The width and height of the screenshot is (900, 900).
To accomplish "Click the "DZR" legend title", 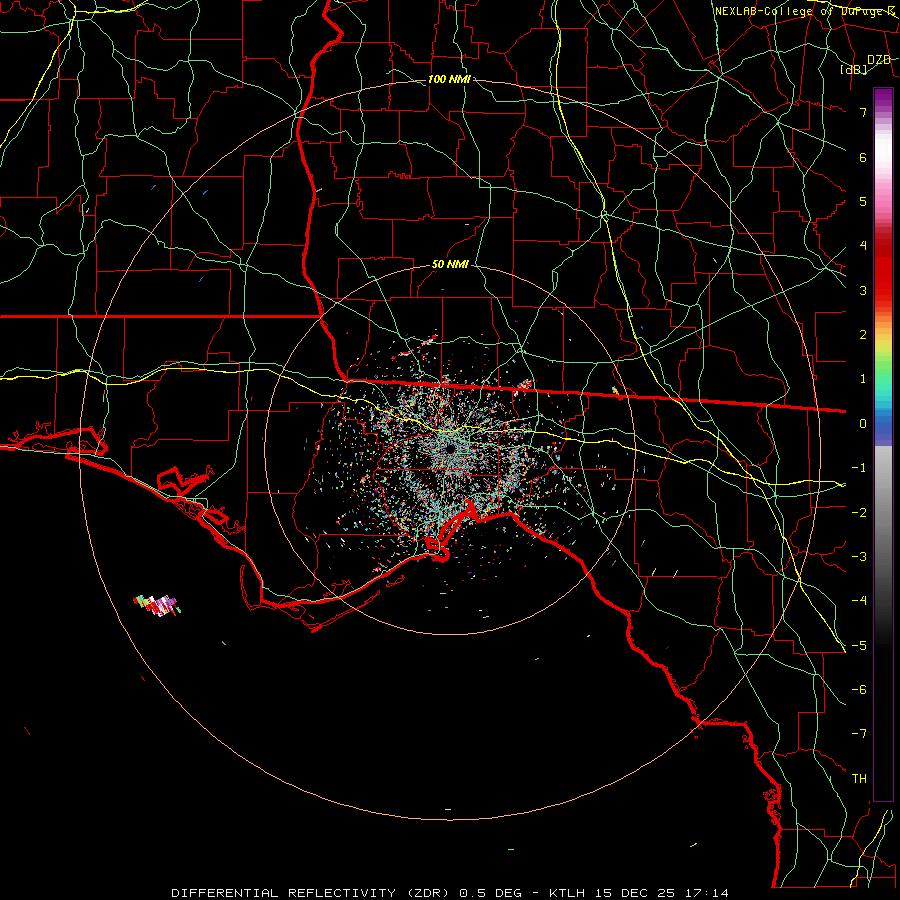I will coord(879,60).
